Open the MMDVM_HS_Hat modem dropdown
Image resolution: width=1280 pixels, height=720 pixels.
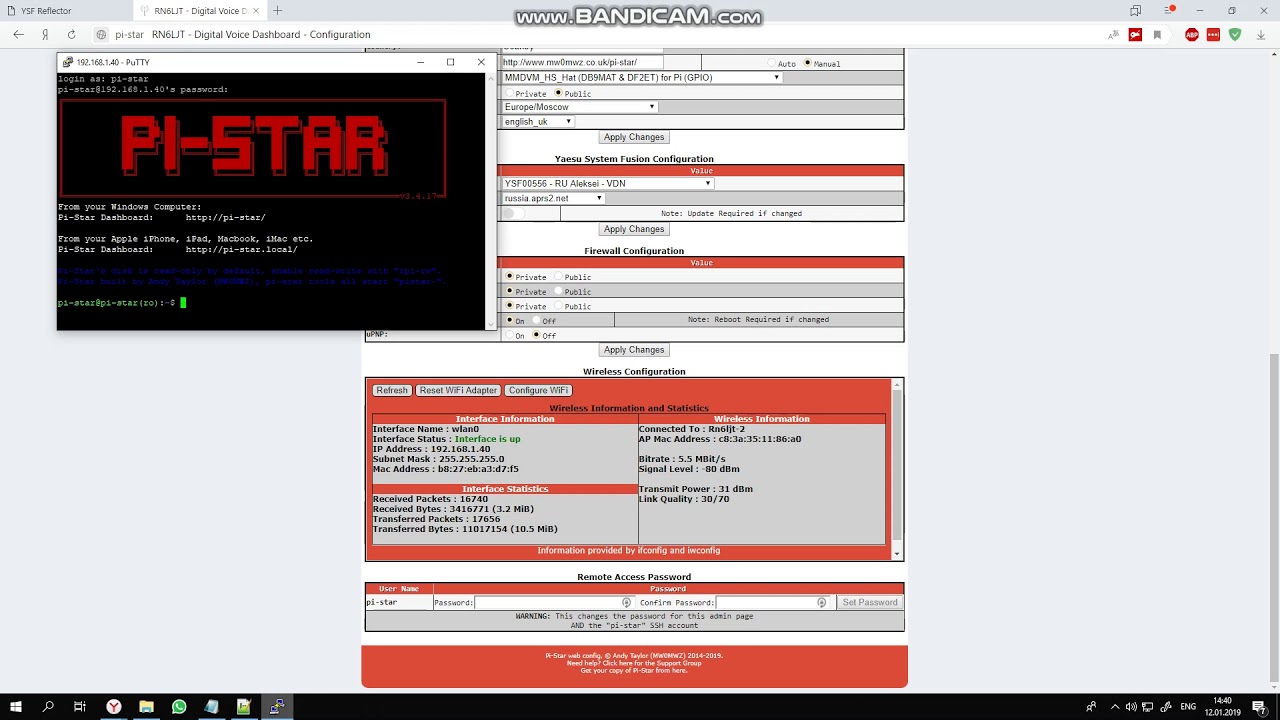641,77
